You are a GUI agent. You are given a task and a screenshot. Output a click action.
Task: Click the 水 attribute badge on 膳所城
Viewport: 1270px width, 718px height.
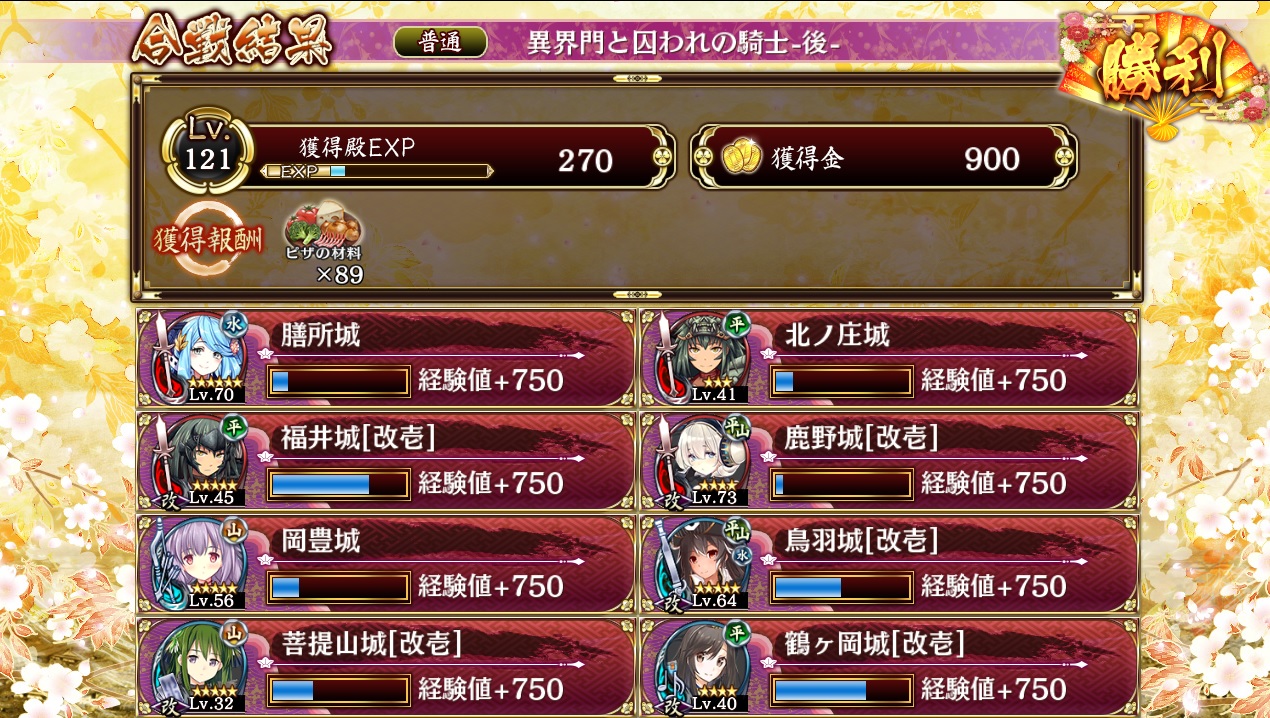[233, 324]
